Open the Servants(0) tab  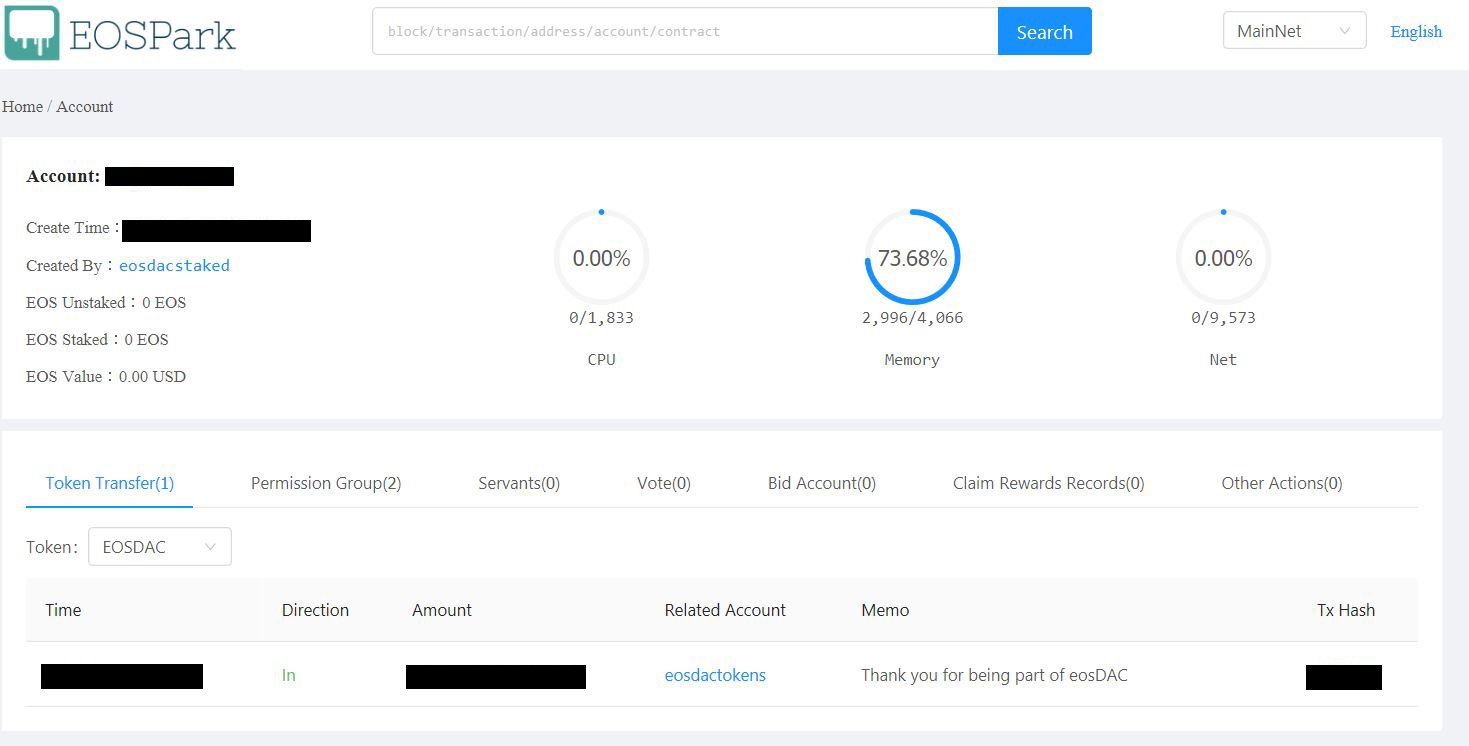[519, 483]
